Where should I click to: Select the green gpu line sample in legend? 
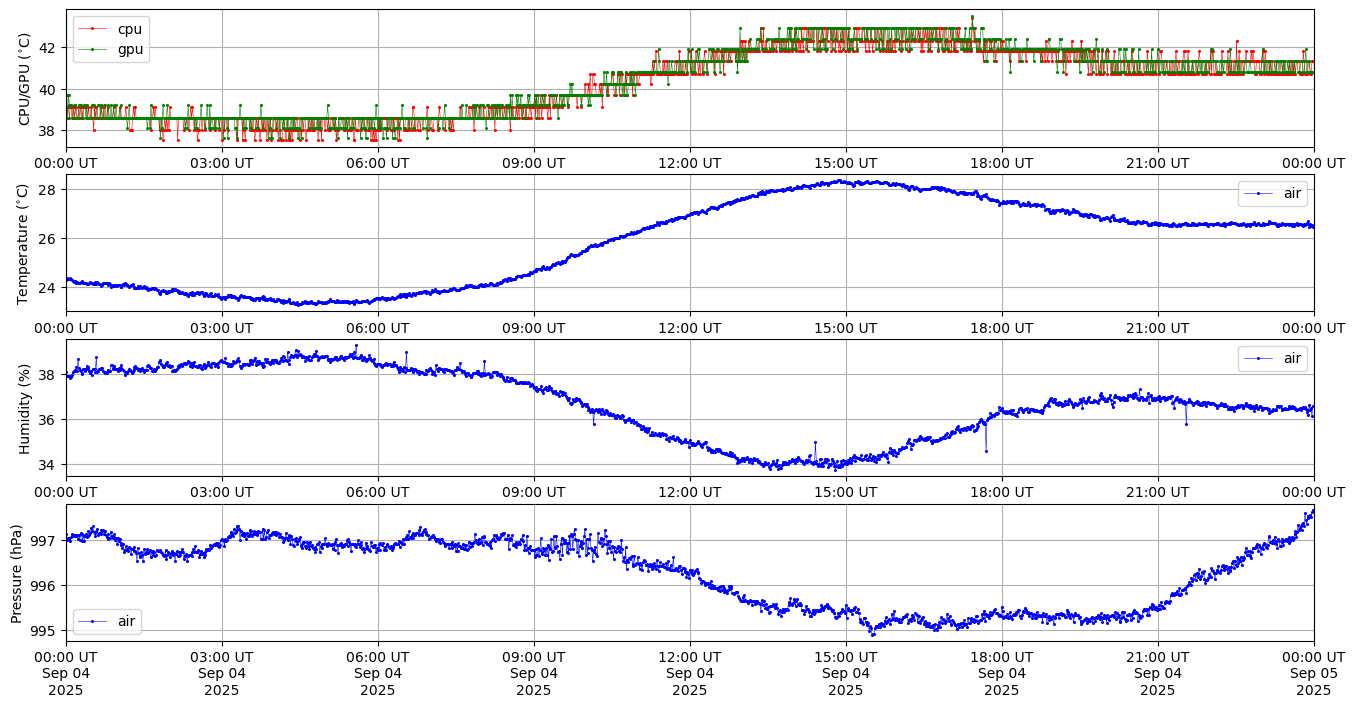click(x=93, y=48)
